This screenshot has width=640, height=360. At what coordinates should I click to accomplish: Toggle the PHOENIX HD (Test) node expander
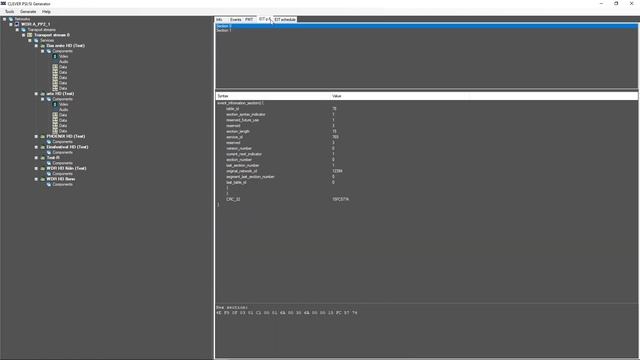point(36,136)
